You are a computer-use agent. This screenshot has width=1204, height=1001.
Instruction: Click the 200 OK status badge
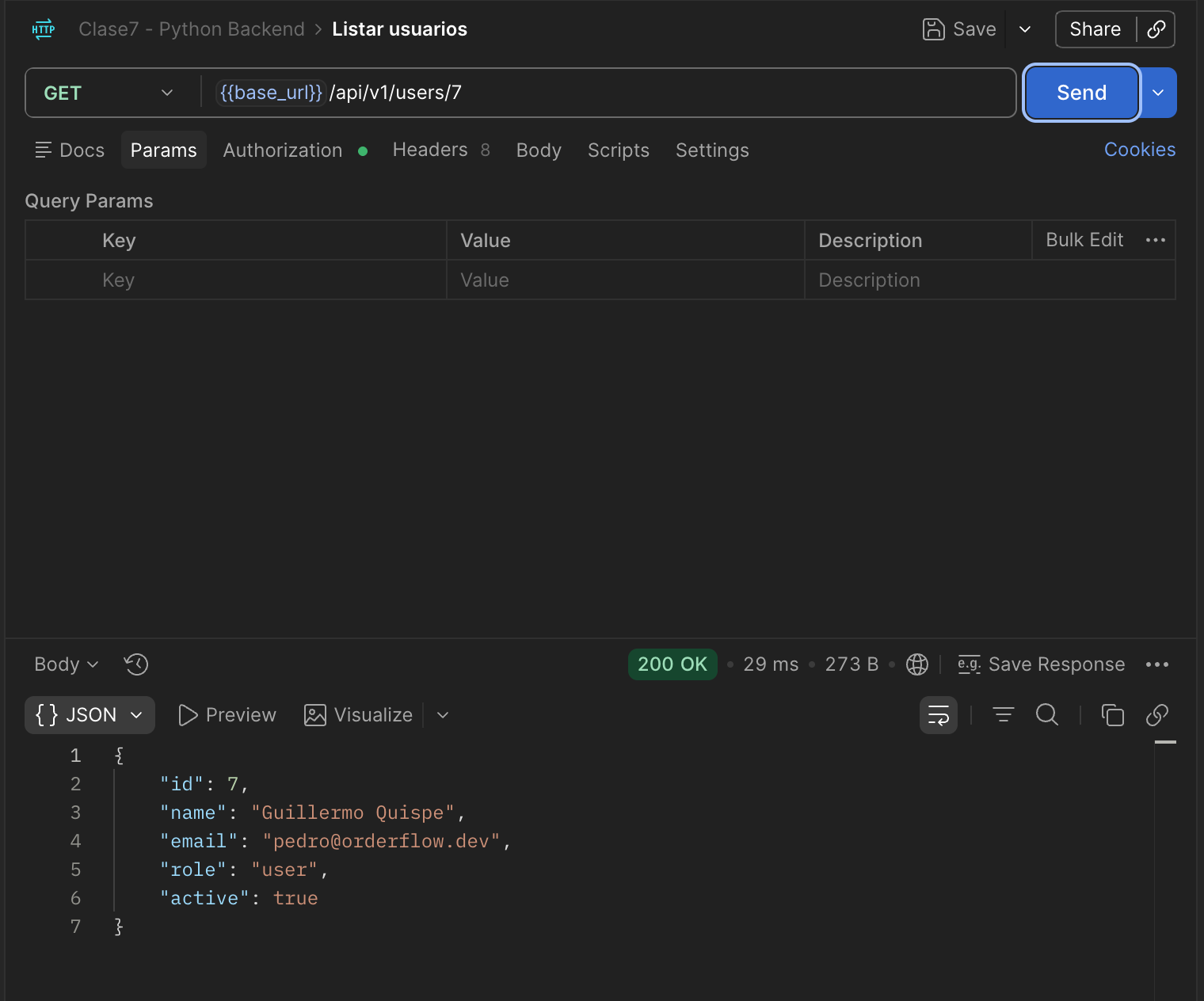tap(672, 664)
